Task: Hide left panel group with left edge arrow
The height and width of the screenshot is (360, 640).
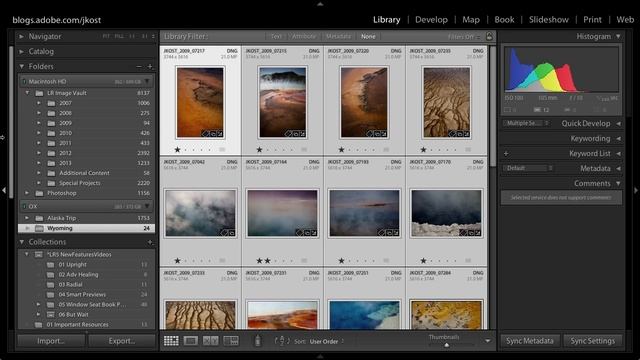Action: [x=4, y=190]
